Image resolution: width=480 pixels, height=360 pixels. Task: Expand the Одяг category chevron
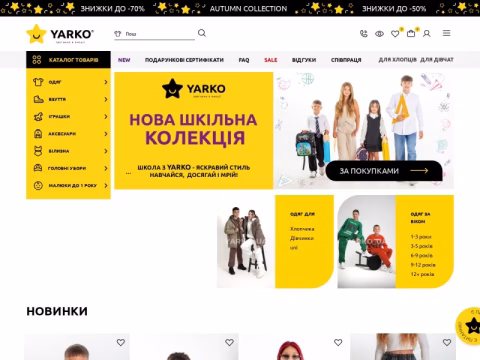point(106,82)
